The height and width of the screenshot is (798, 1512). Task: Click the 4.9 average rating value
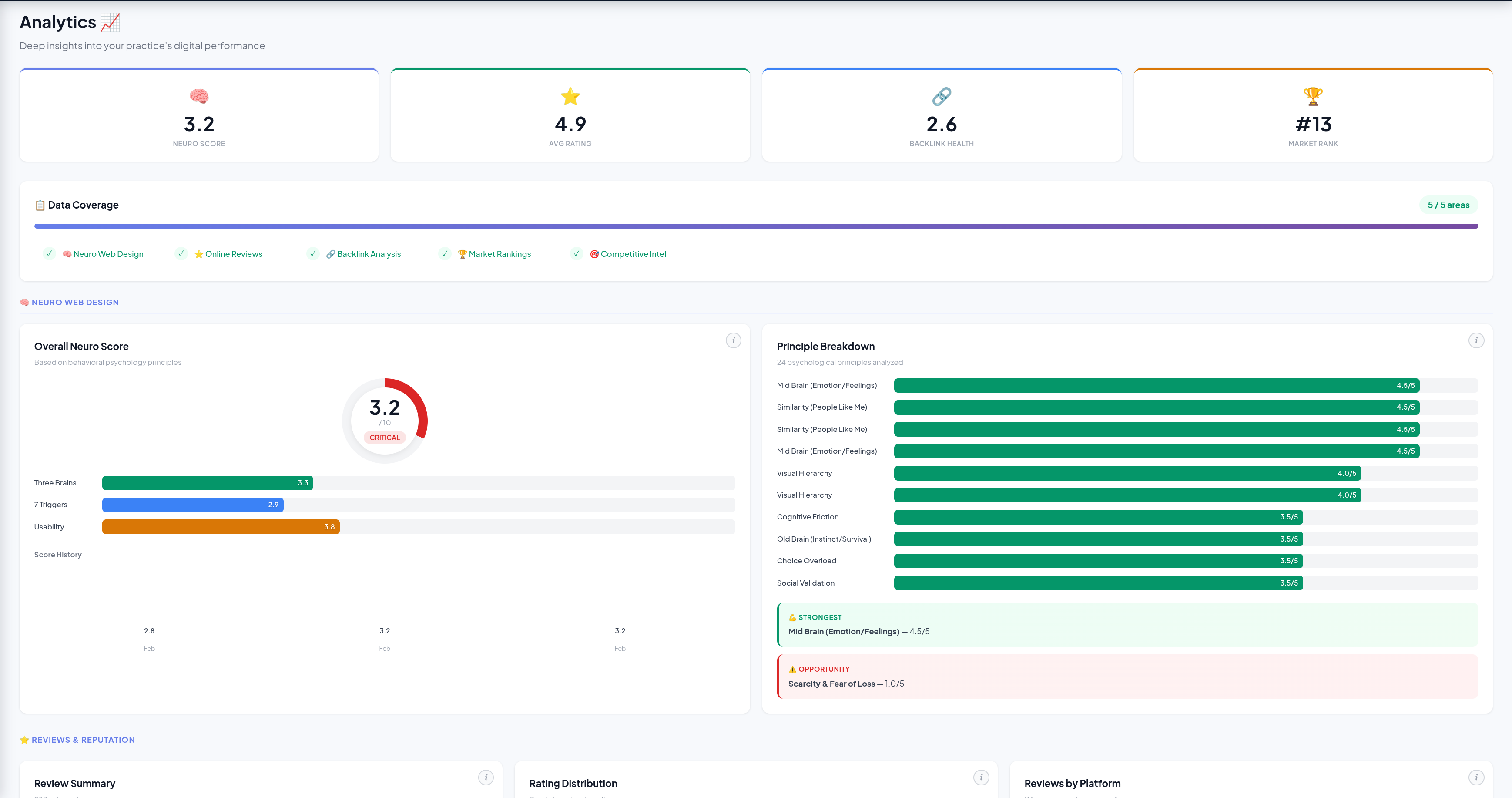coord(570,124)
